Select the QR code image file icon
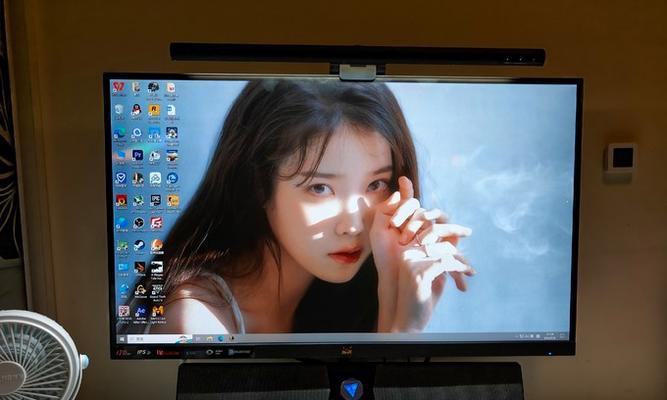The height and width of the screenshot is (400, 667). point(124,311)
